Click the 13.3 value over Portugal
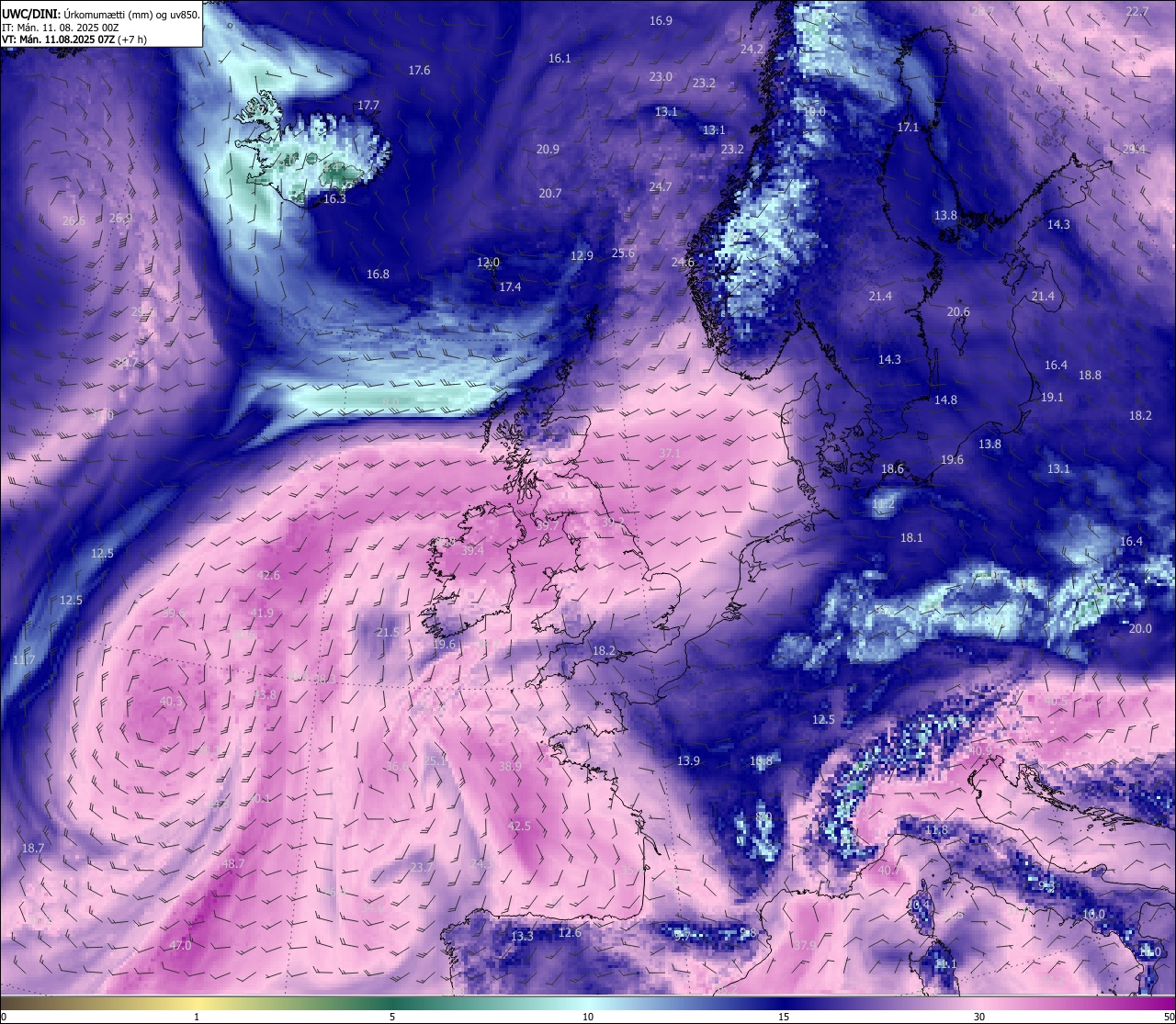Image resolution: width=1176 pixels, height=1024 pixels. (522, 936)
